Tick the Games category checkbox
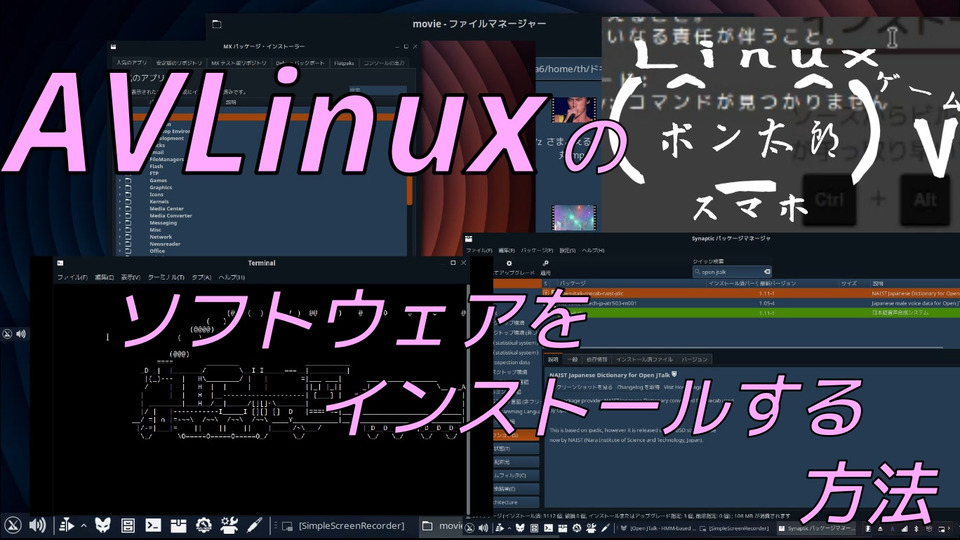This screenshot has width=960, height=540. 129,181
